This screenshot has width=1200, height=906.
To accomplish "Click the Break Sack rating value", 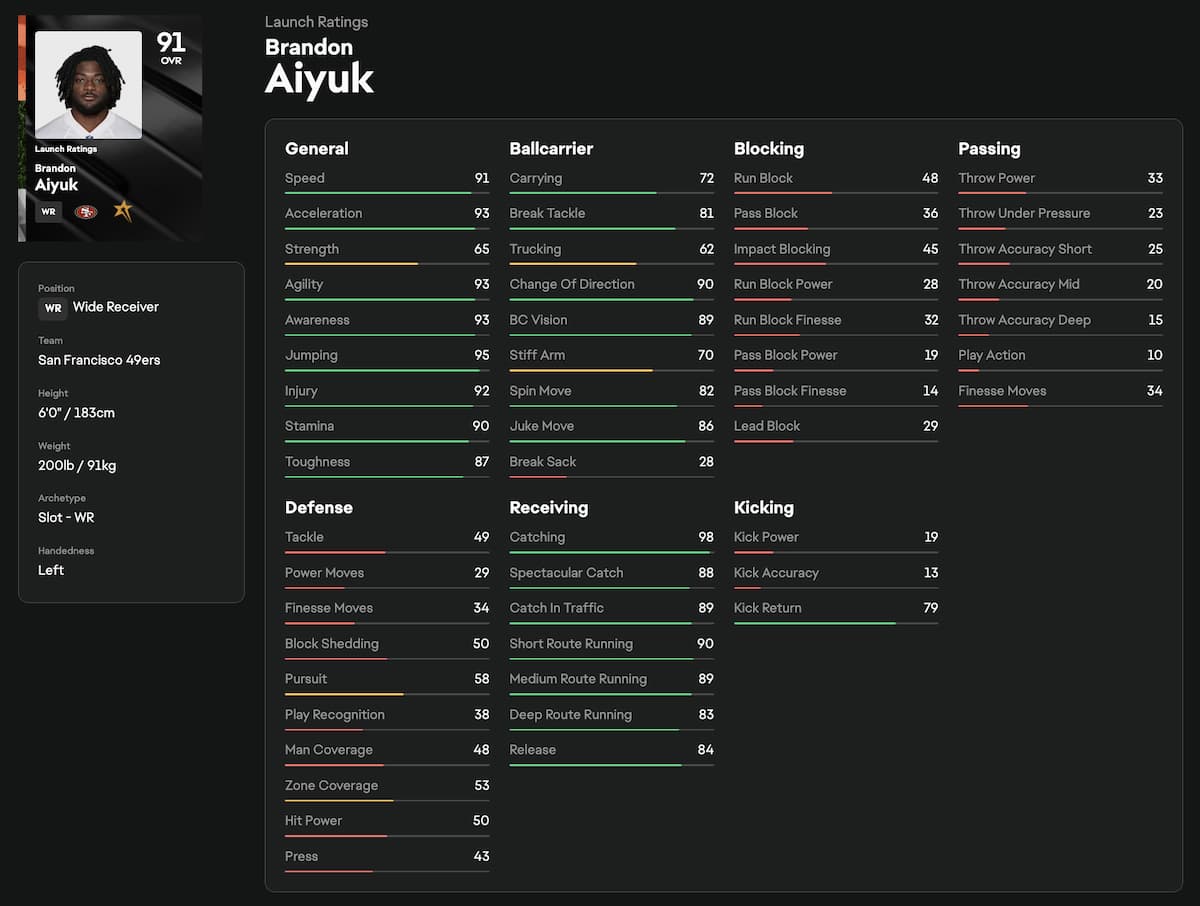I will coord(706,461).
